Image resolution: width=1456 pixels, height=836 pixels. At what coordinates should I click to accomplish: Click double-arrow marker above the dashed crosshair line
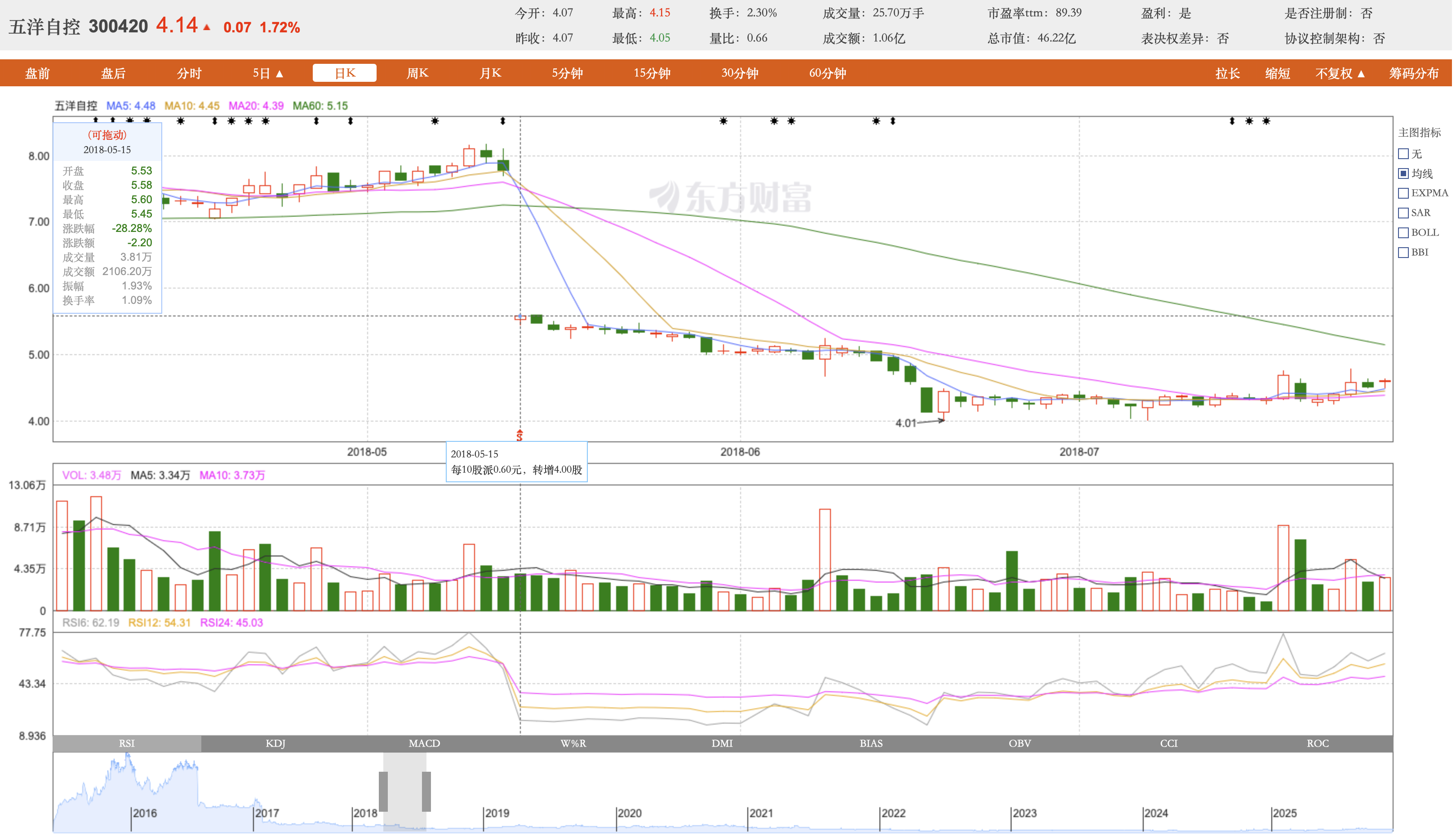coord(504,121)
